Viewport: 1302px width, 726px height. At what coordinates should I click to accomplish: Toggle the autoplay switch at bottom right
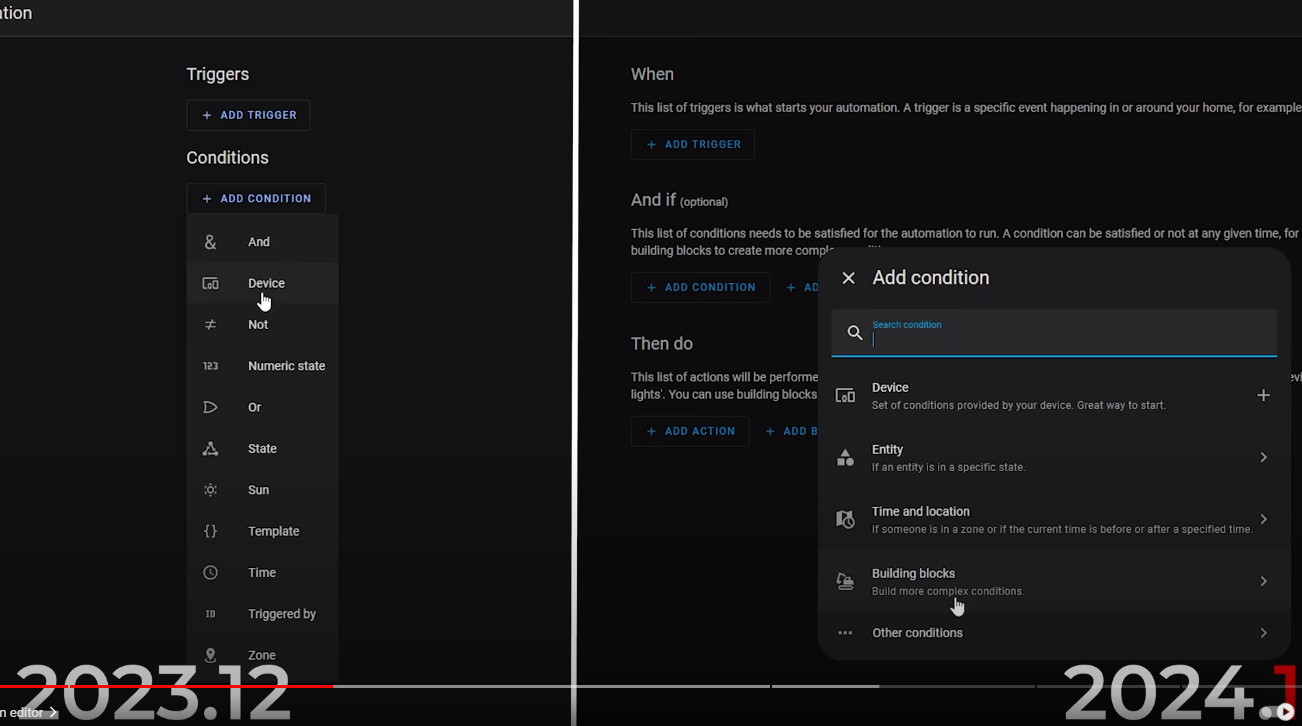click(x=1277, y=712)
